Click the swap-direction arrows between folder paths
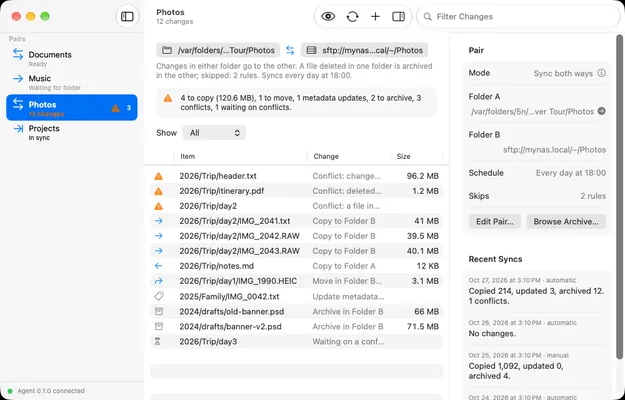This screenshot has width=625, height=400. coord(290,51)
